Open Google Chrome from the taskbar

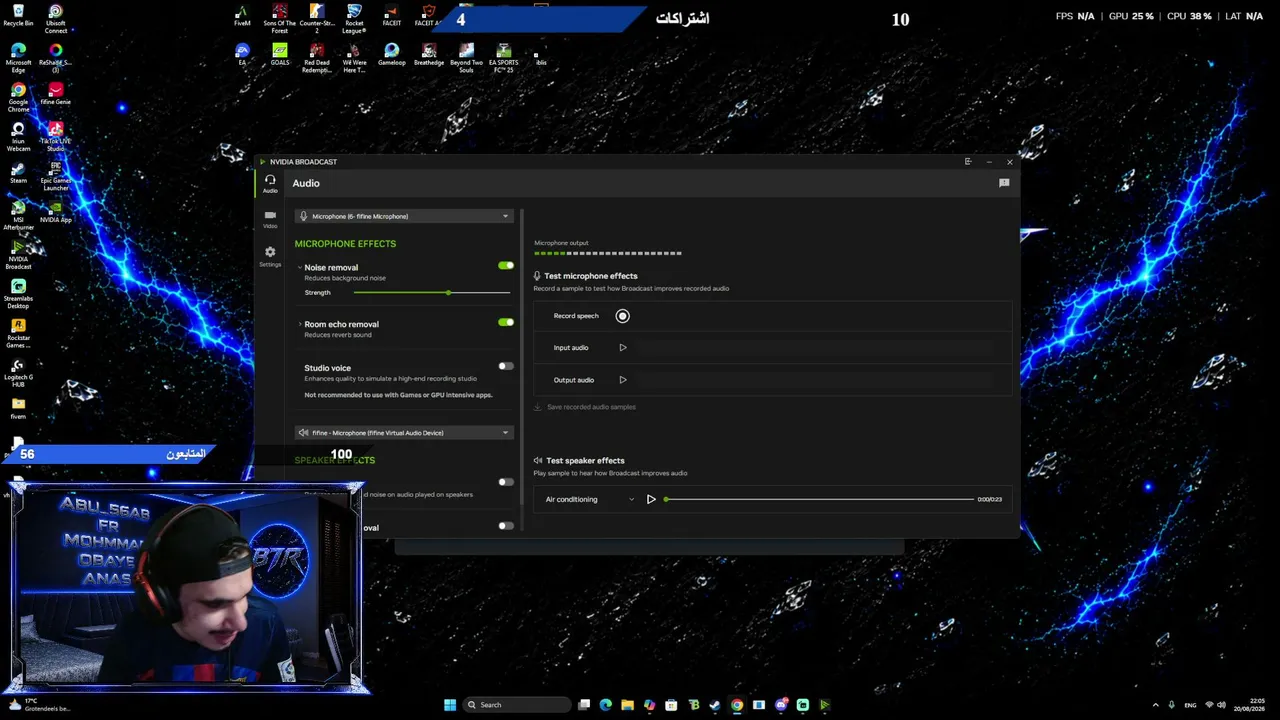pos(737,705)
